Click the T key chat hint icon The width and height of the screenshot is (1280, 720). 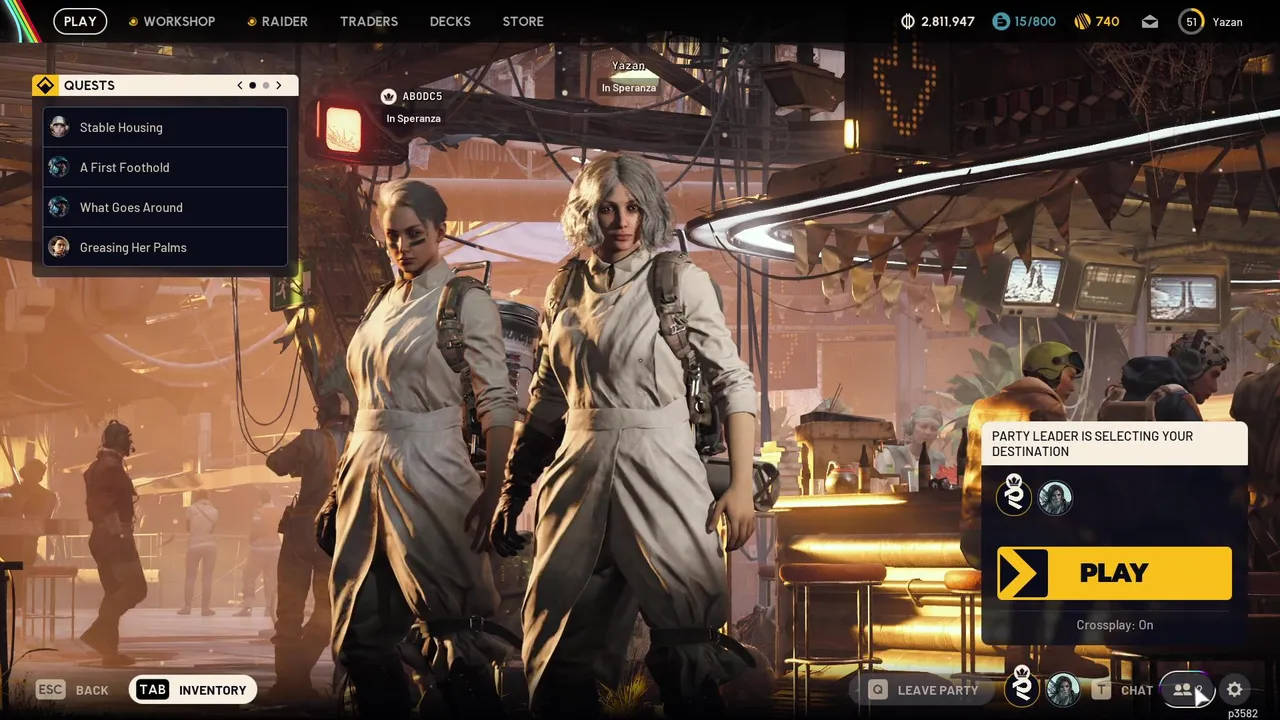coord(1101,689)
